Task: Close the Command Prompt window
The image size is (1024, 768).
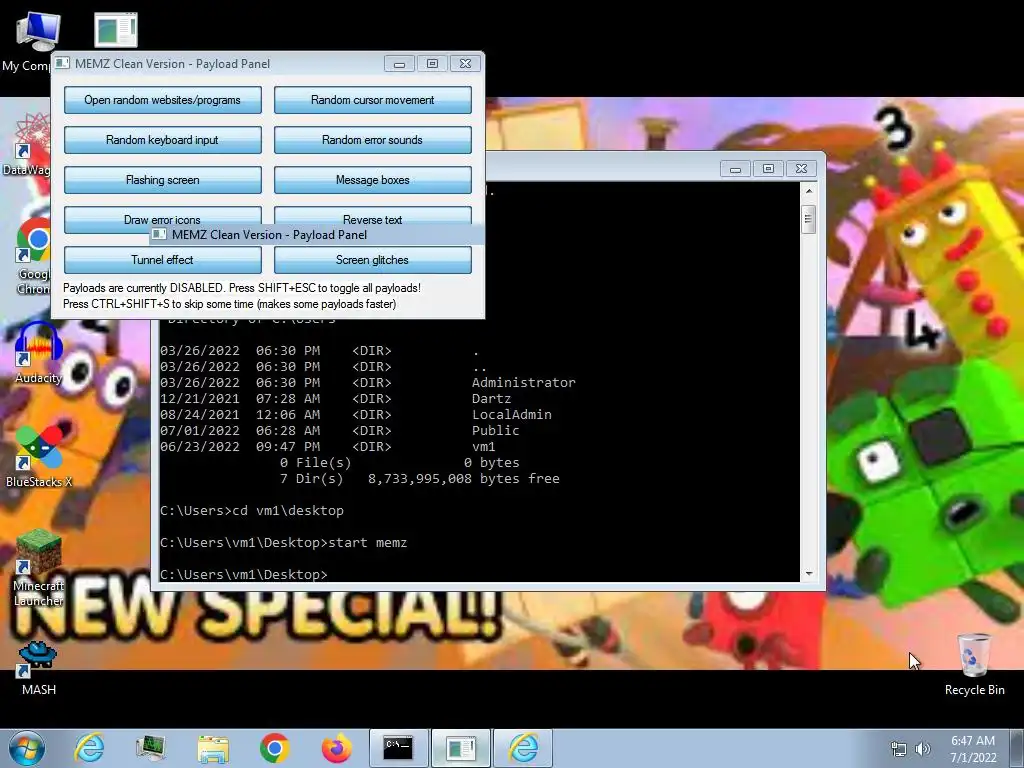Action: [801, 169]
